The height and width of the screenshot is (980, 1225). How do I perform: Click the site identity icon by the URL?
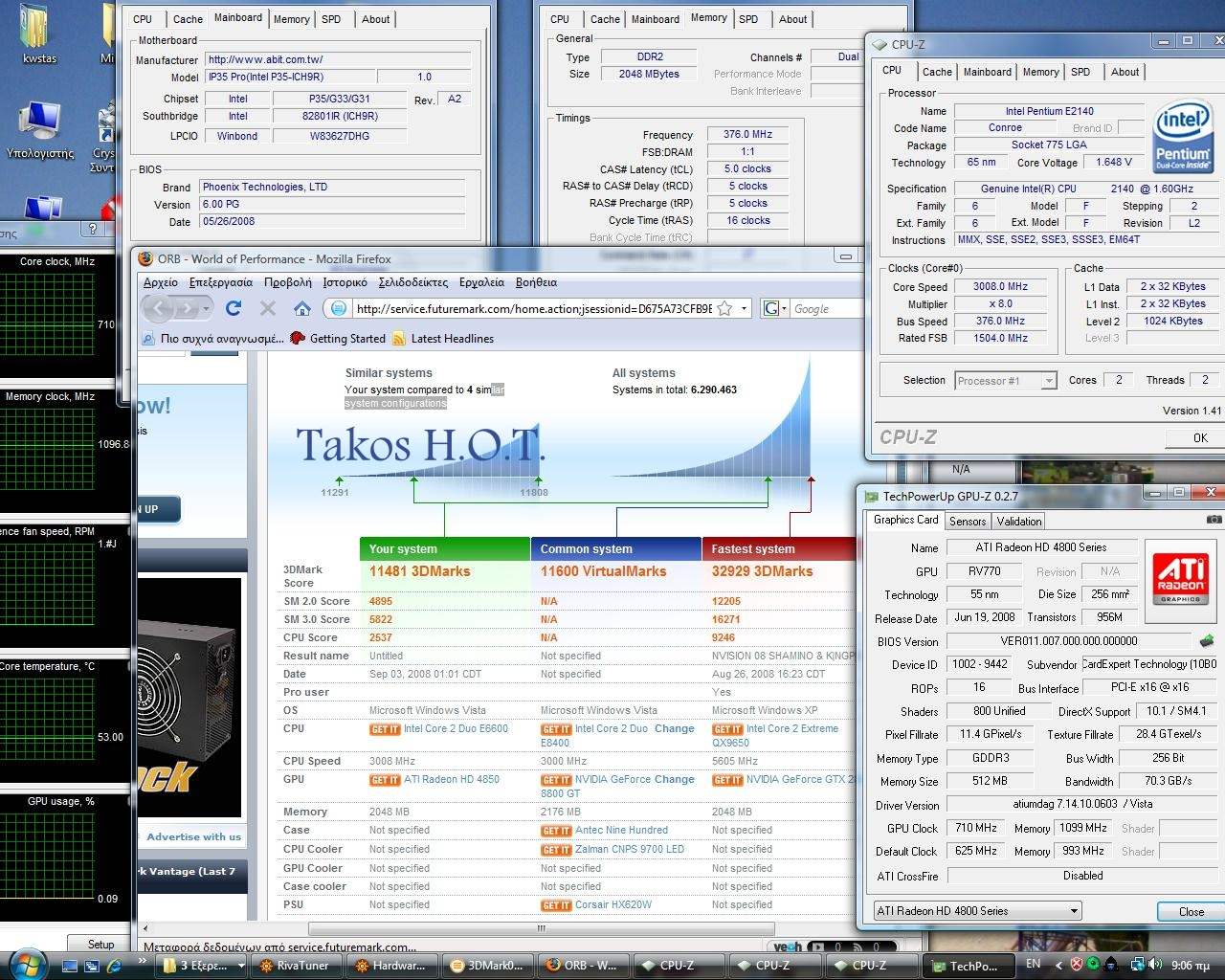(x=338, y=308)
